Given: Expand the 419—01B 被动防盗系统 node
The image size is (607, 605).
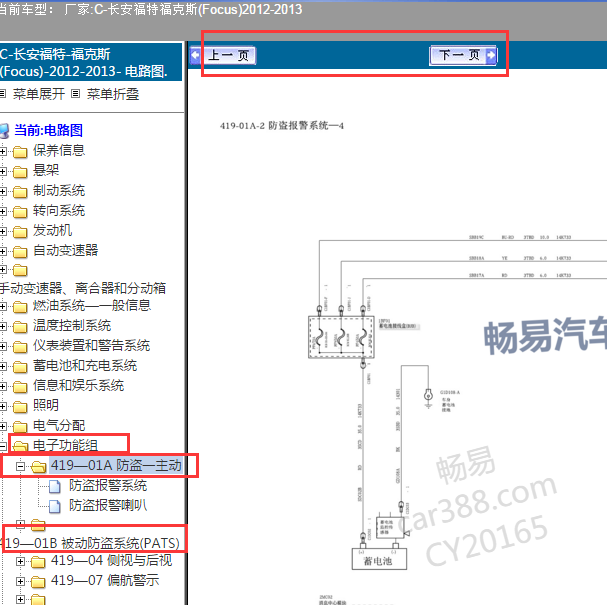Looking at the screenshot, I should 21,524.
